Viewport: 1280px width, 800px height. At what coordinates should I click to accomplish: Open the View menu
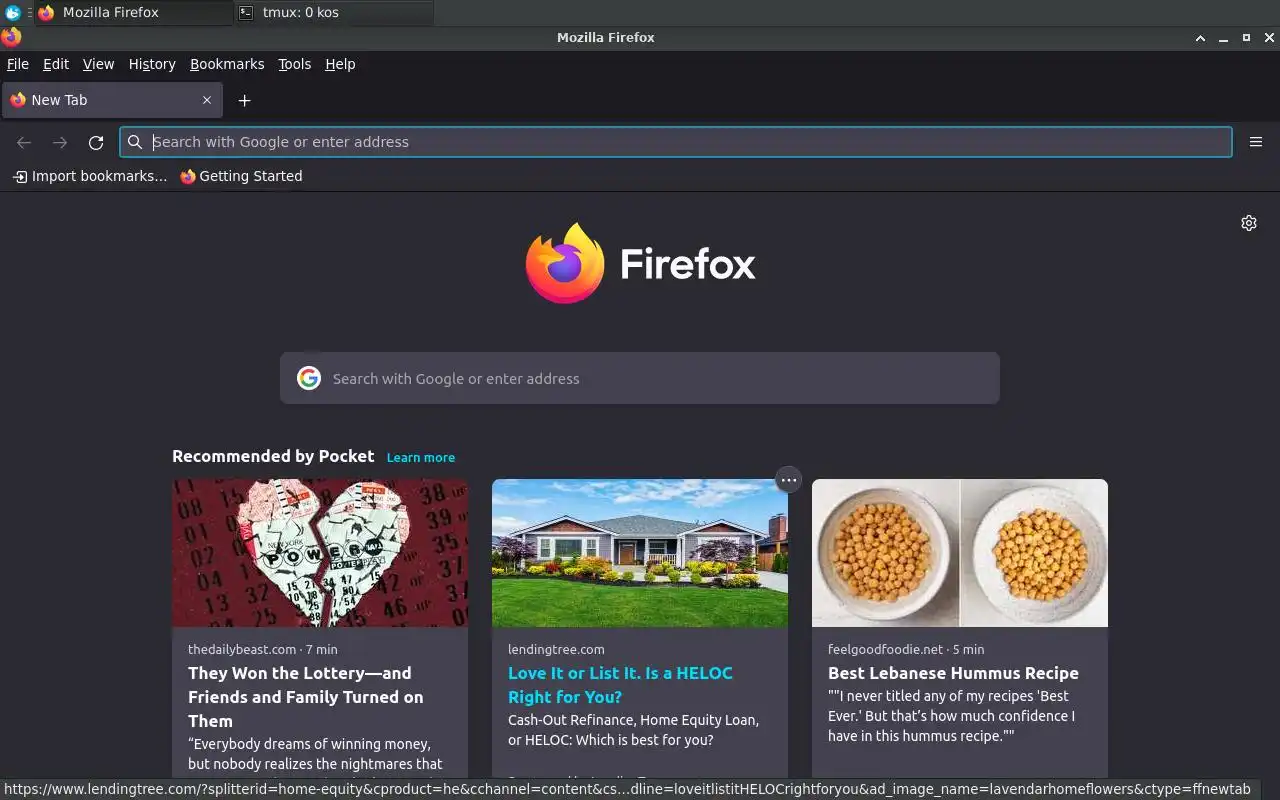click(98, 64)
